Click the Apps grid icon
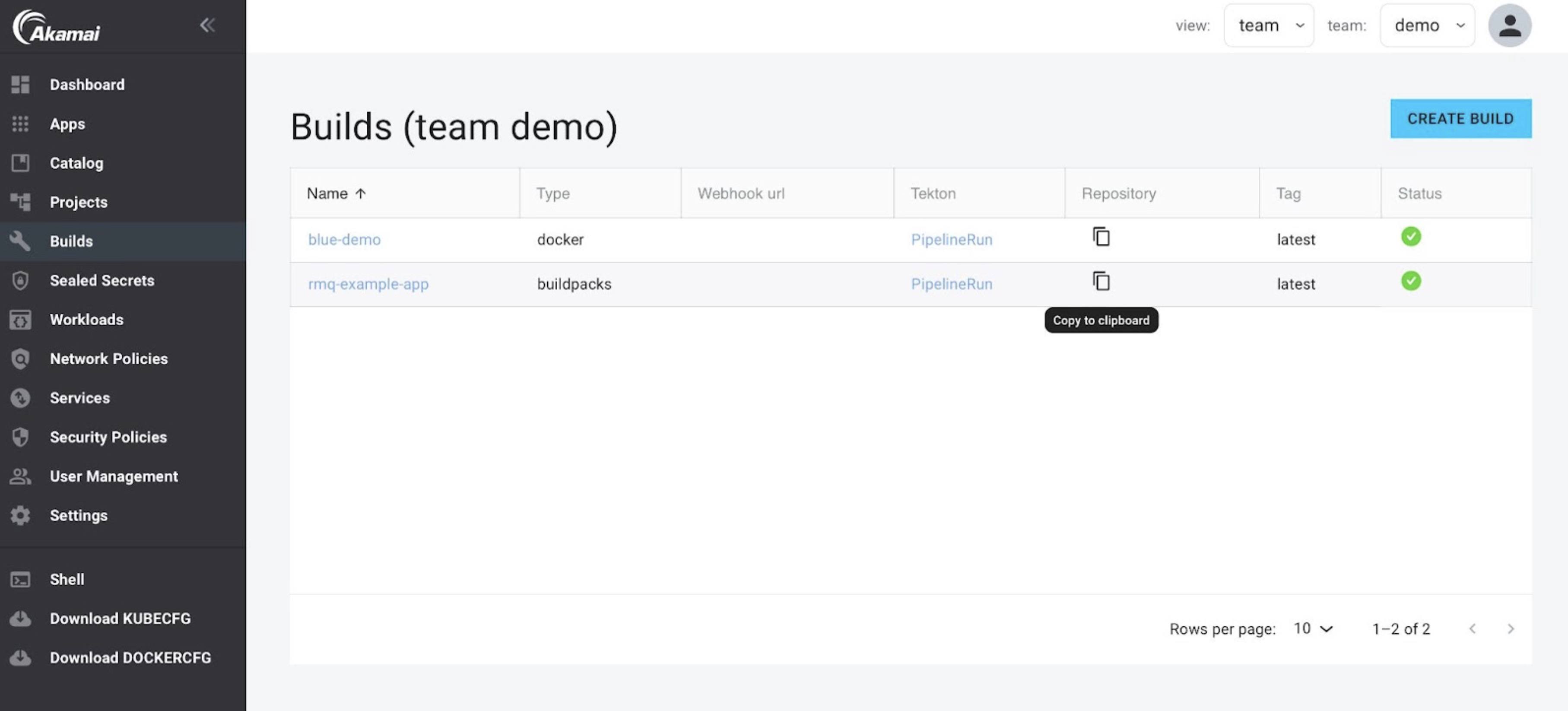 click(x=20, y=124)
